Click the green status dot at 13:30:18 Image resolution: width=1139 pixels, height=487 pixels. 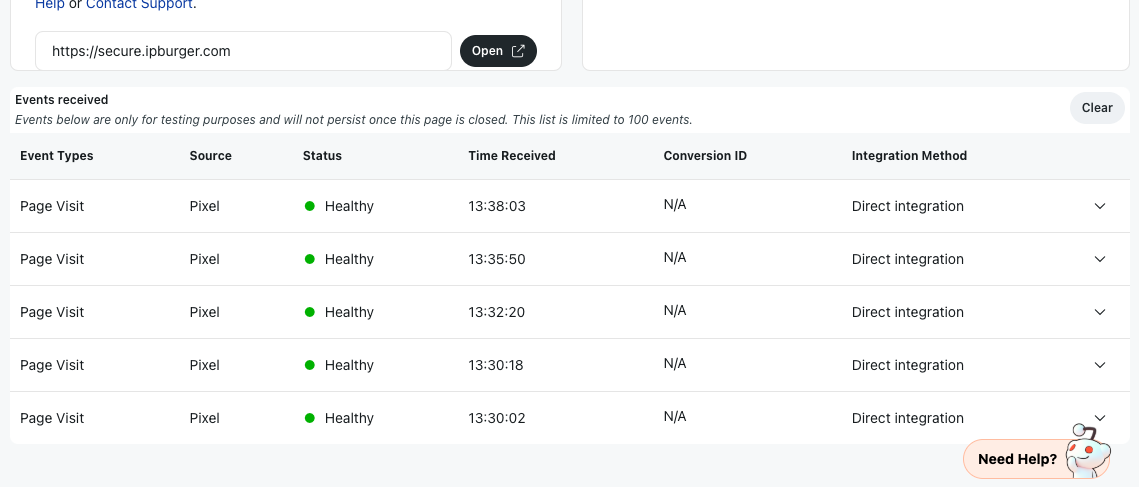coord(309,366)
